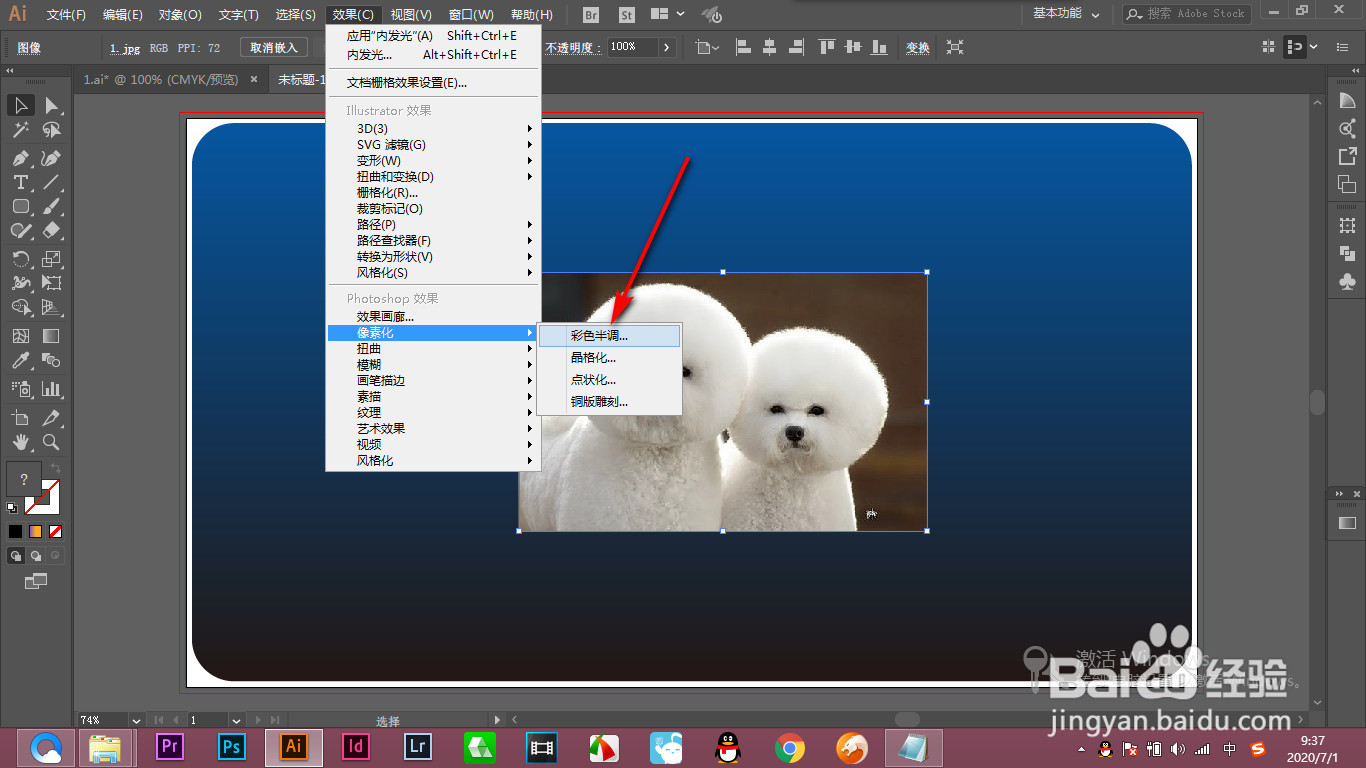Open the opacity value dropdown
Viewport: 1366px width, 768px height.
[x=668, y=46]
